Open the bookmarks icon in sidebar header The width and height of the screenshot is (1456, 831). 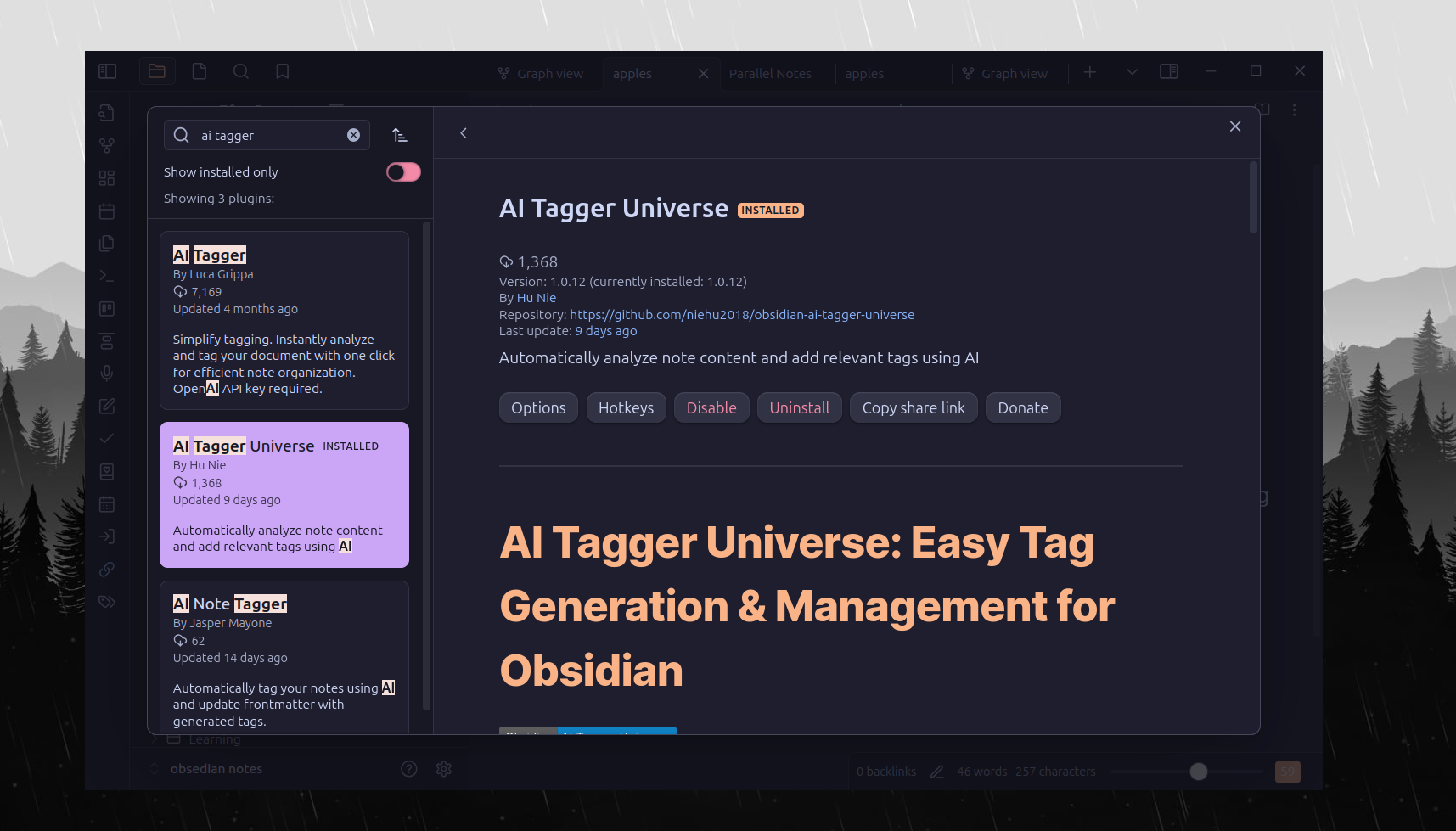(283, 71)
